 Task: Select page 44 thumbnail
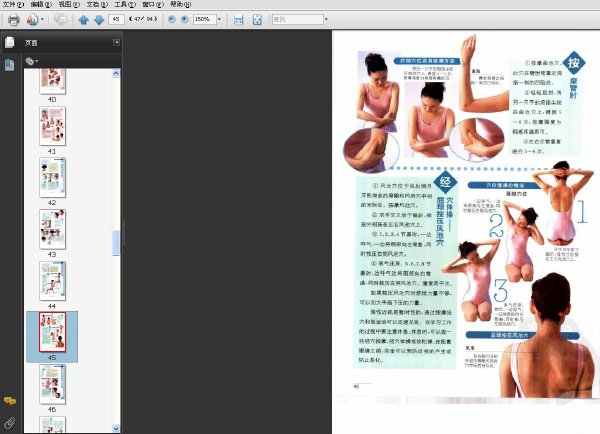(x=52, y=281)
